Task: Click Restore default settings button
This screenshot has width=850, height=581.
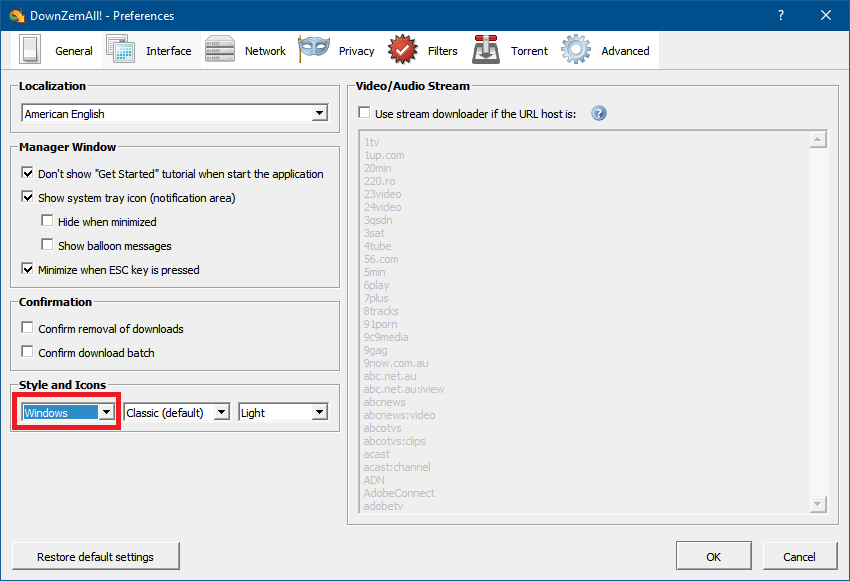Action: 95,557
